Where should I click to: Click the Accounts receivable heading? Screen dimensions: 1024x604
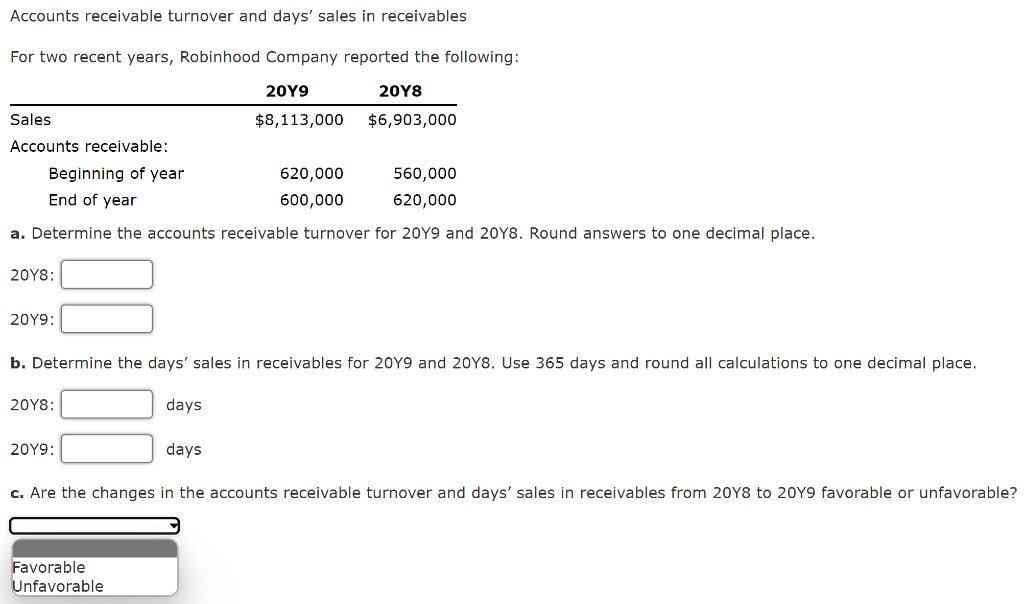[x=87, y=146]
